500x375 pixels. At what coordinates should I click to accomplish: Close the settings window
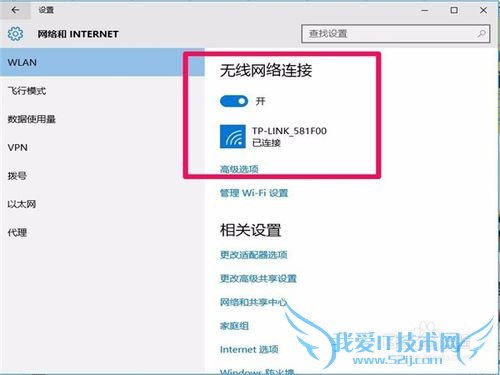click(483, 10)
